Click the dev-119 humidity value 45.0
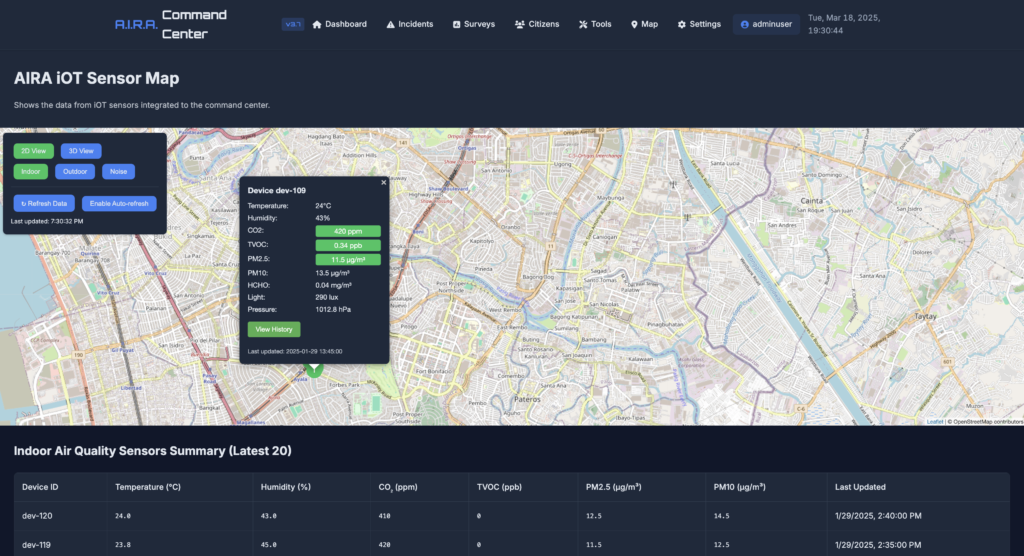1024x556 pixels. 268,545
